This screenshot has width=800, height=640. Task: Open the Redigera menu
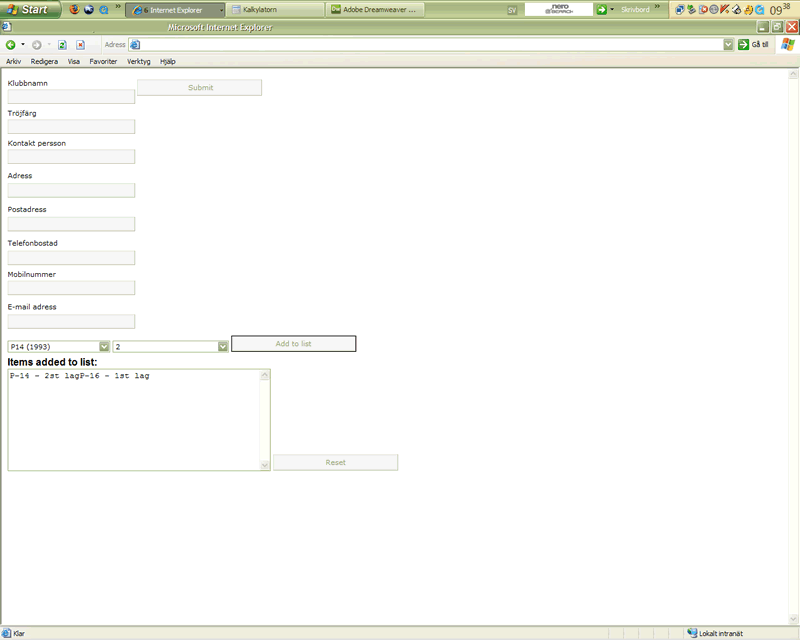coord(44,61)
